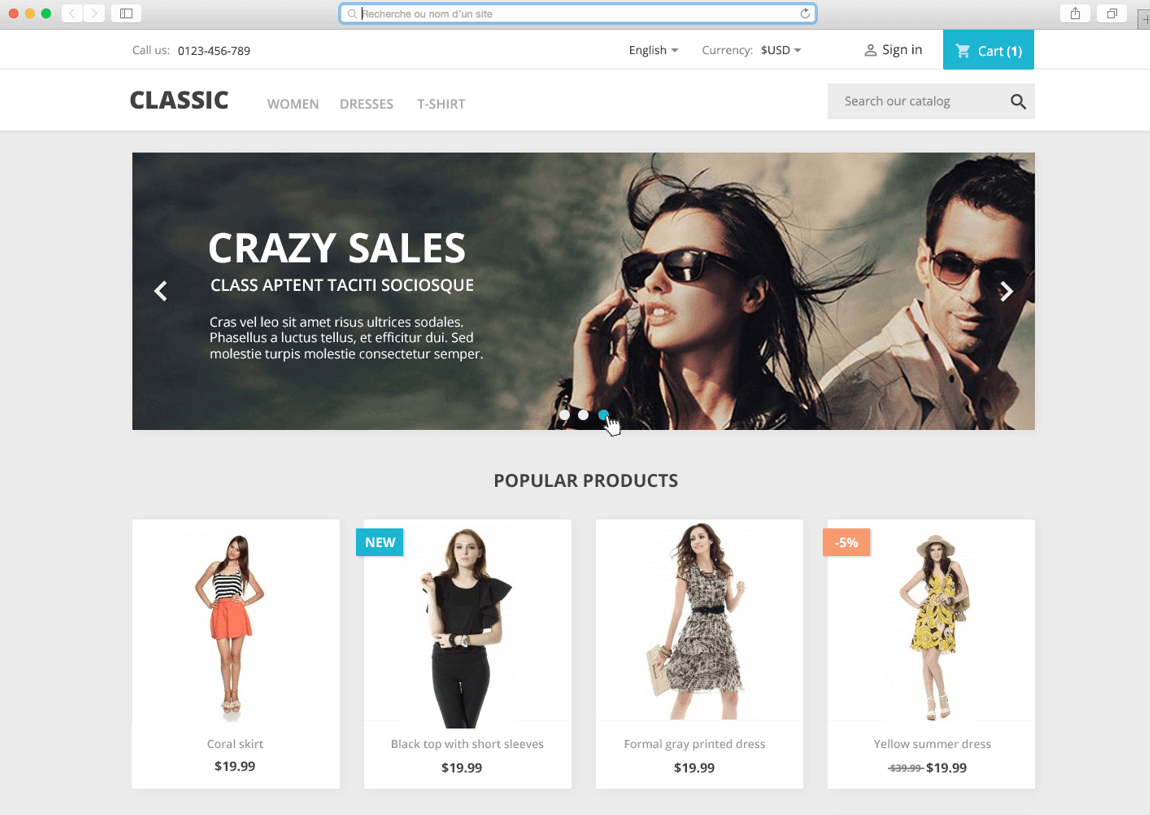1150x815 pixels.
Task: Advance to the next carousel slide
Action: point(1006,291)
